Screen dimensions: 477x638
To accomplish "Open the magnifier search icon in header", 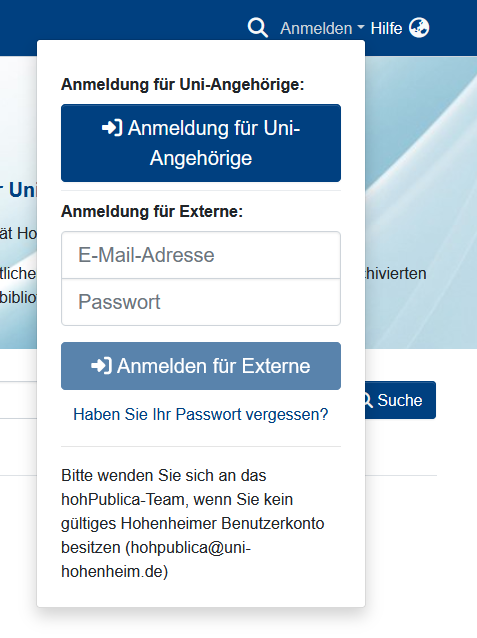I will 258,28.
